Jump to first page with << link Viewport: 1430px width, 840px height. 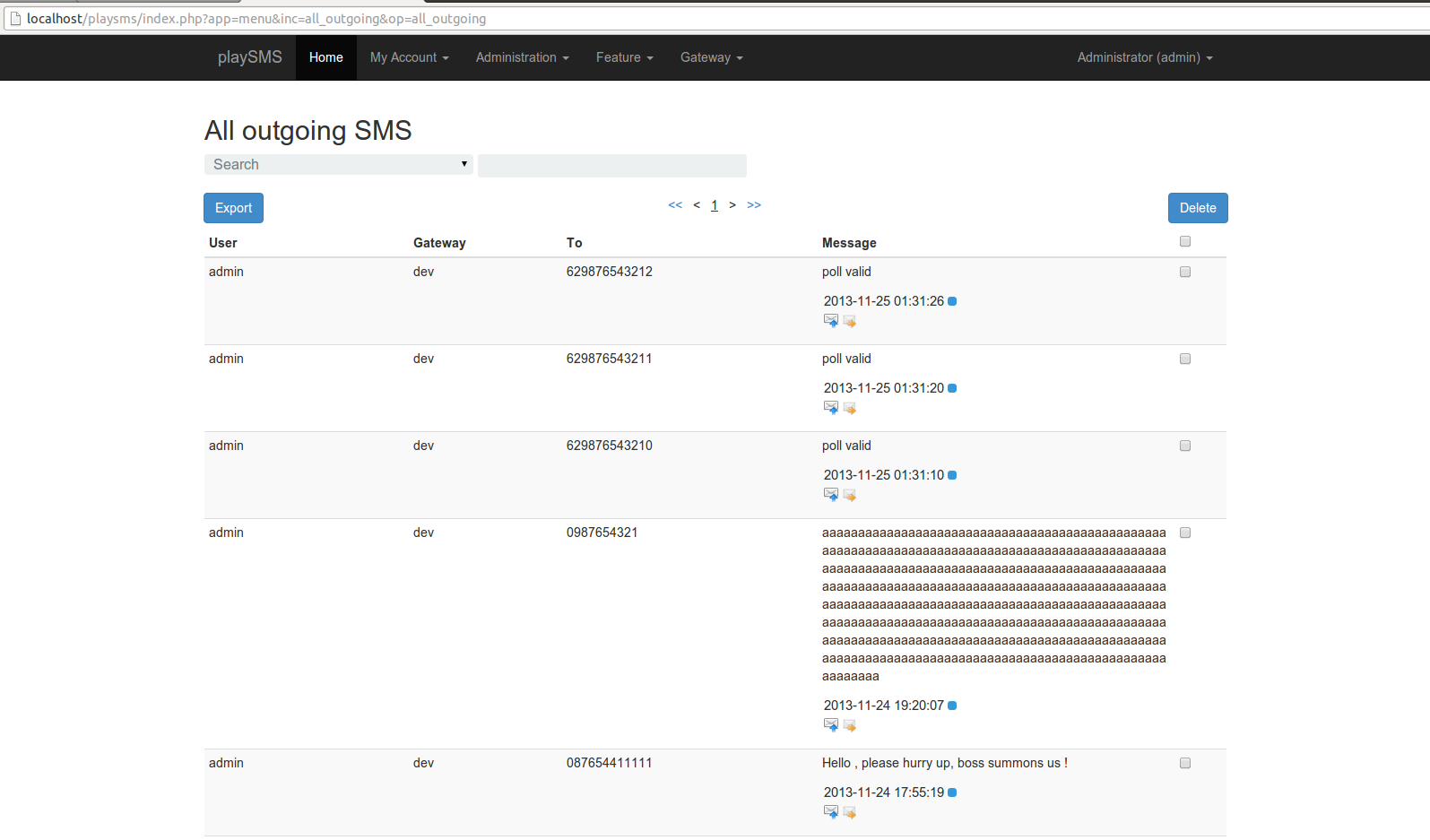[675, 205]
